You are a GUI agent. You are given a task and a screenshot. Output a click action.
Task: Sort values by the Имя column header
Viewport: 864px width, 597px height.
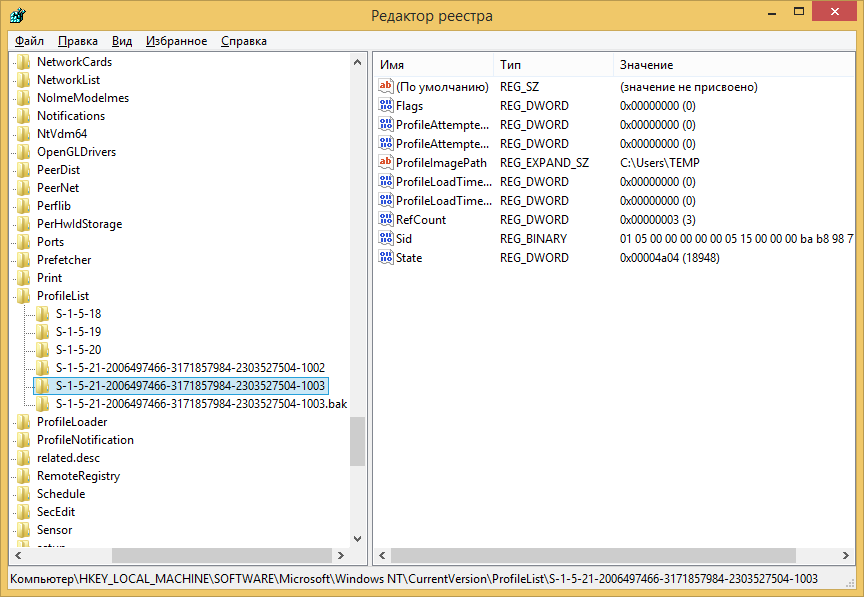433,64
